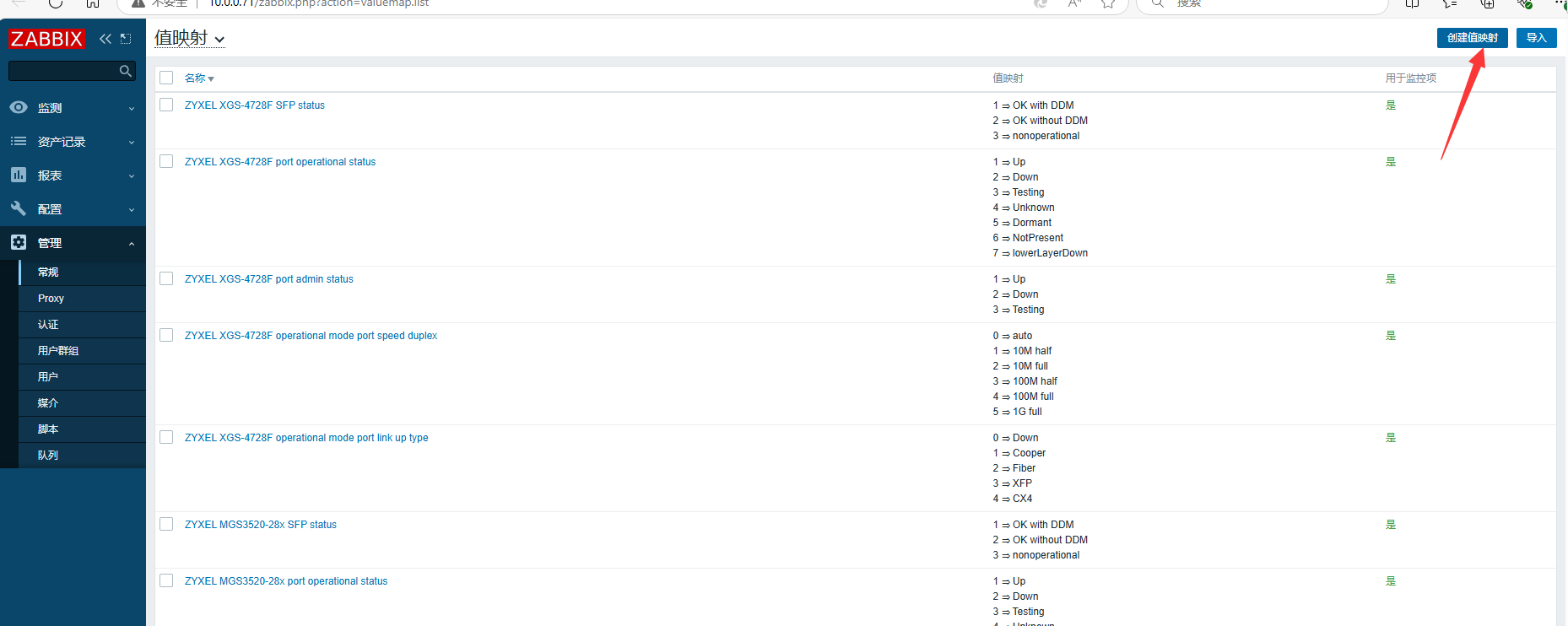Expand the 资产记录 menu chevron
Viewport: 1568px width, 626px height.
click(132, 142)
